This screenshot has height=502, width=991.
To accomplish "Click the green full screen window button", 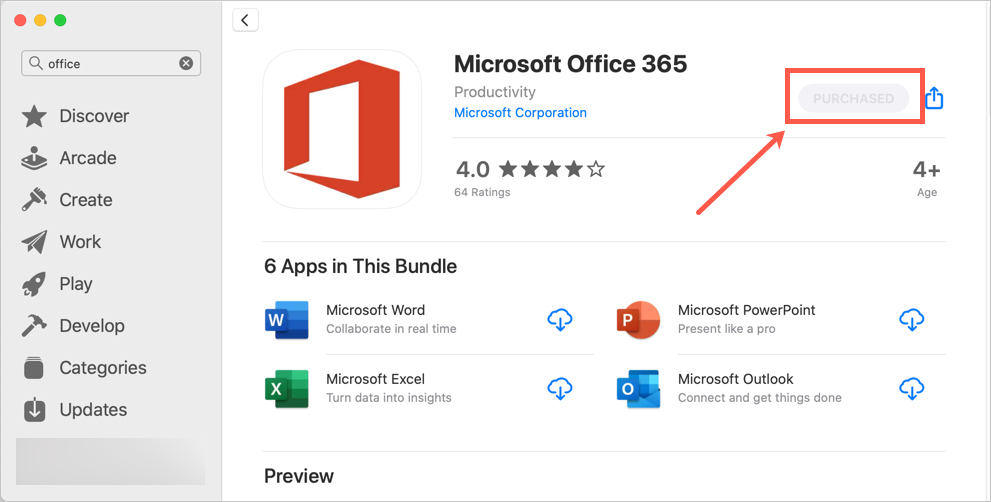I will (61, 20).
